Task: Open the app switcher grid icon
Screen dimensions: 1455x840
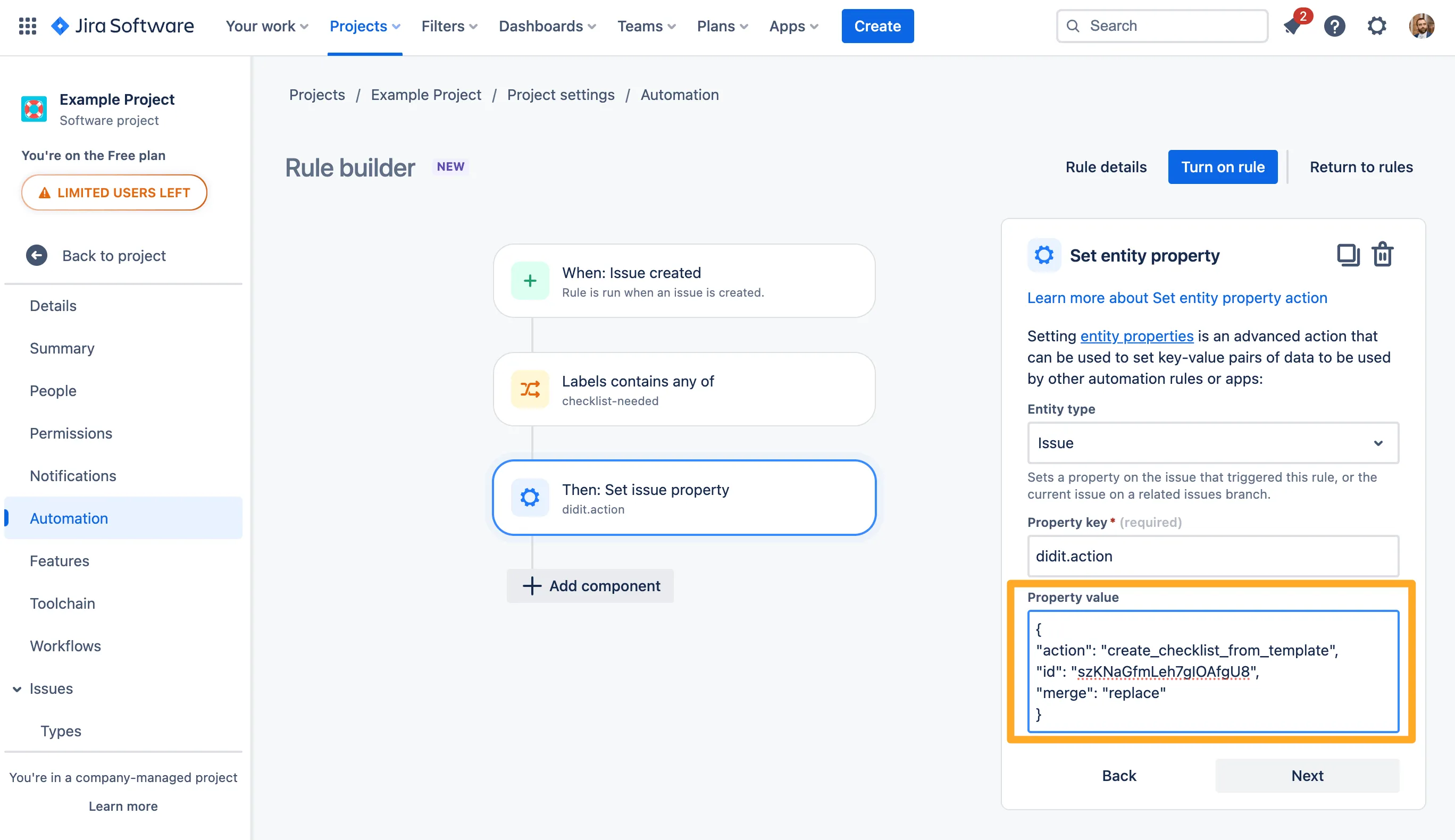Action: (27, 26)
